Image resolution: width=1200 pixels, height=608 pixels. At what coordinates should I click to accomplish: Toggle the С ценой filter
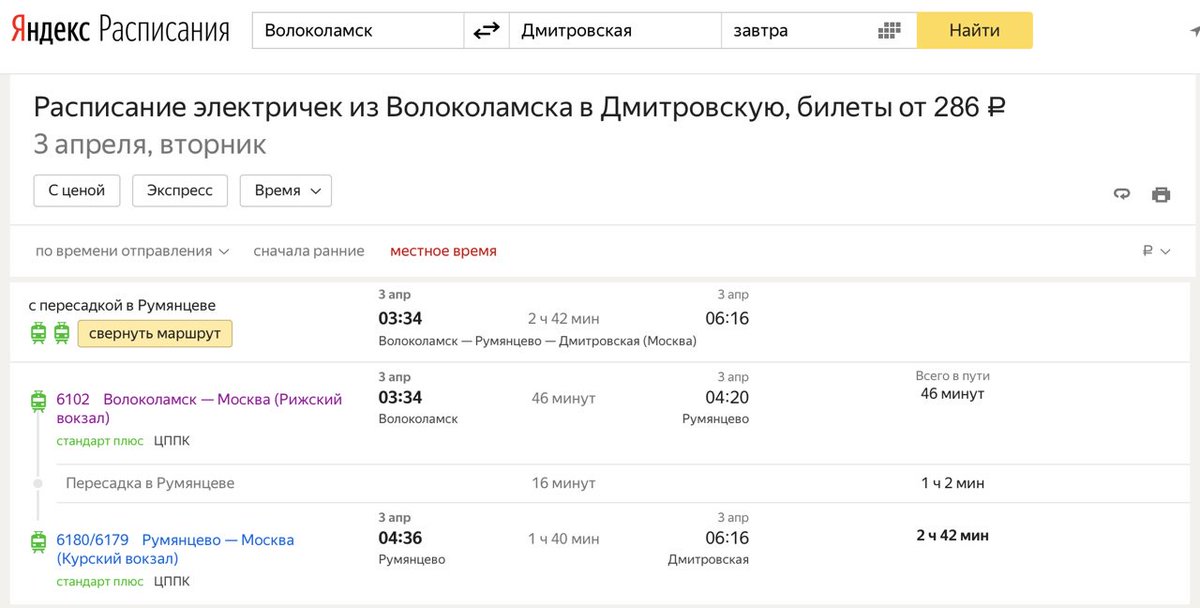point(77,190)
